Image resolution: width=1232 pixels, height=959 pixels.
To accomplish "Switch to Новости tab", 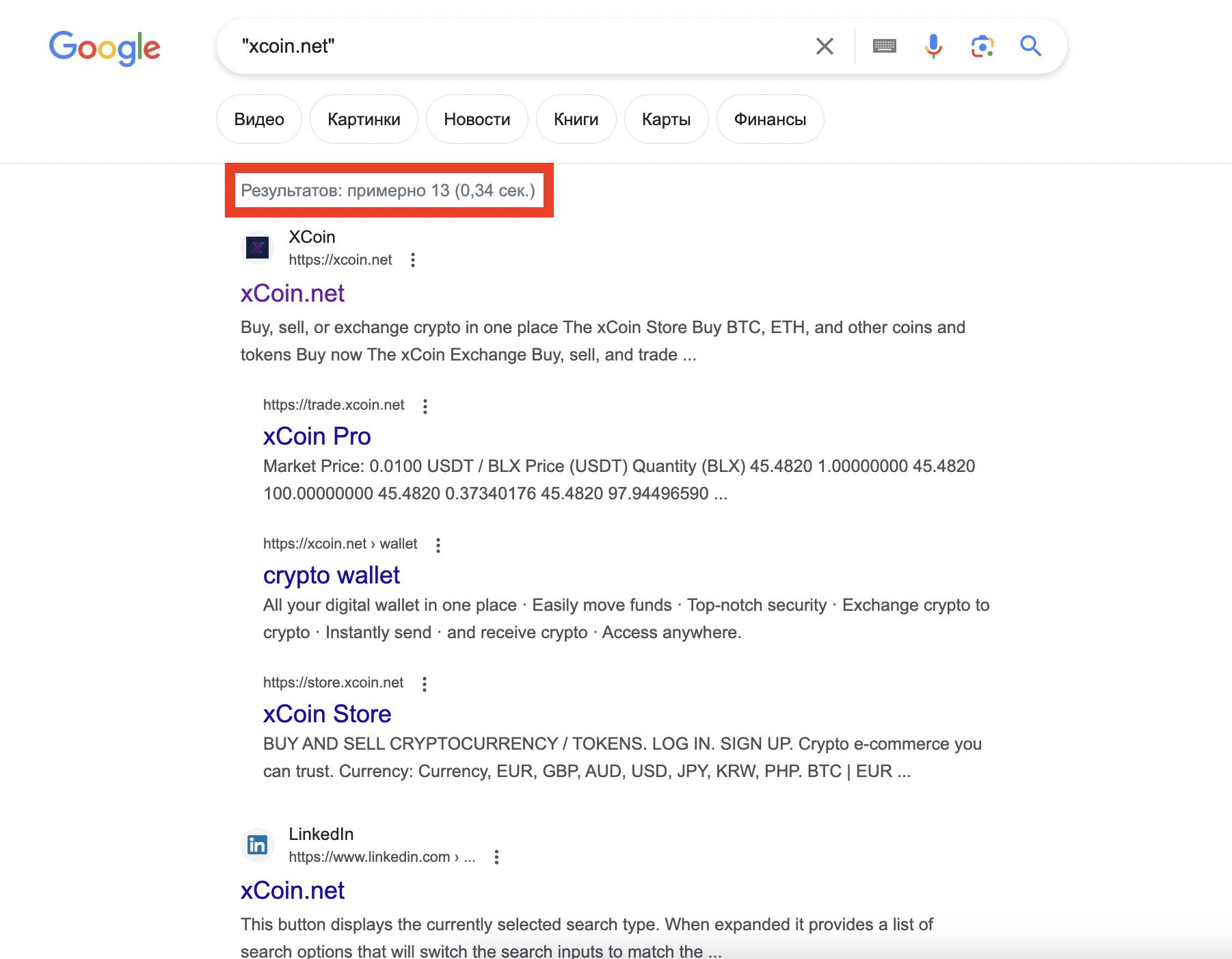I will [x=477, y=119].
